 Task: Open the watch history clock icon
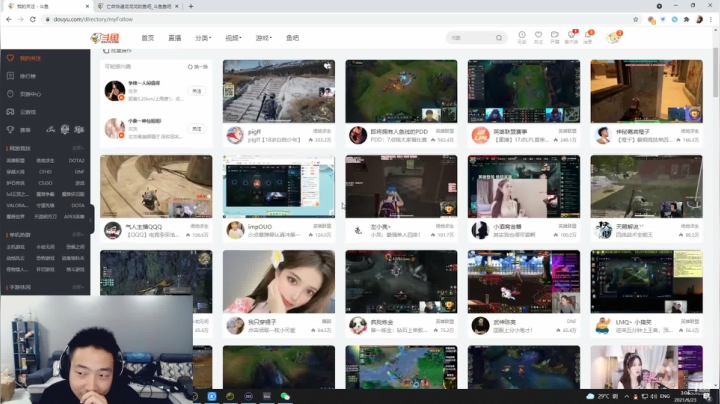coord(522,35)
